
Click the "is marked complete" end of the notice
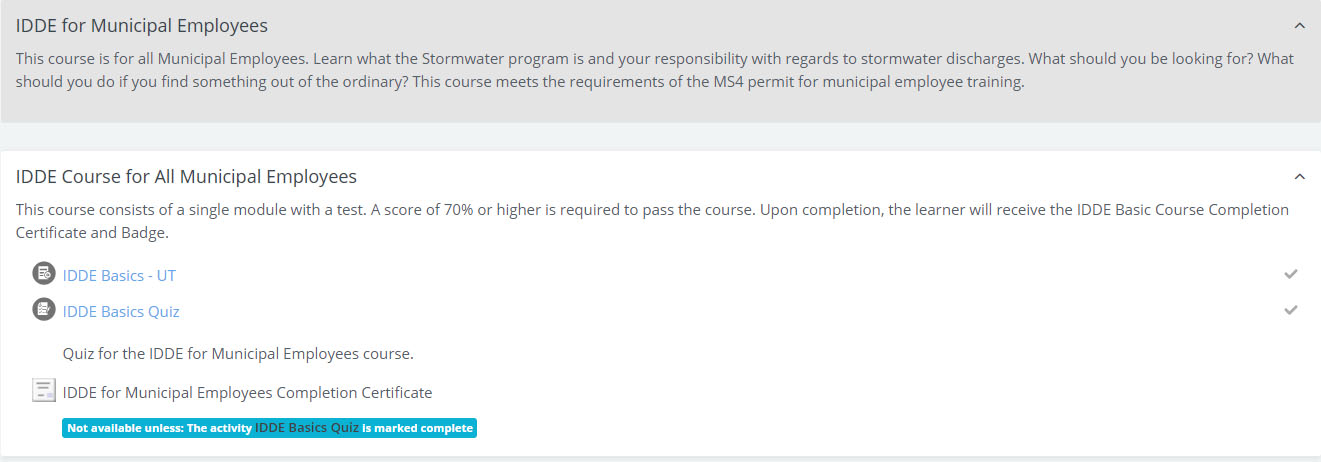point(417,428)
